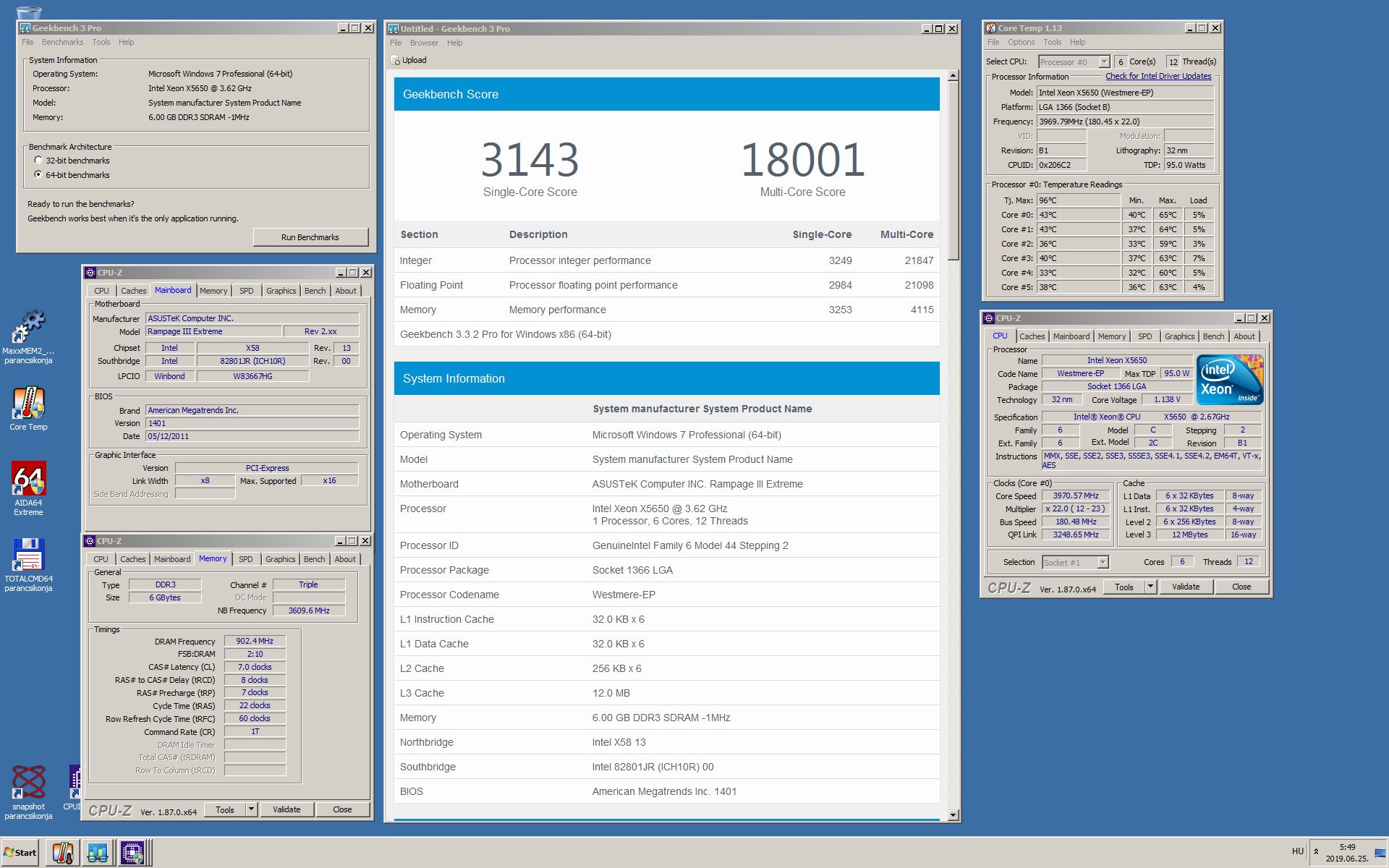Launch AIDA64 Extreme desktop icon
Viewport: 1389px width, 868px height.
point(28,479)
